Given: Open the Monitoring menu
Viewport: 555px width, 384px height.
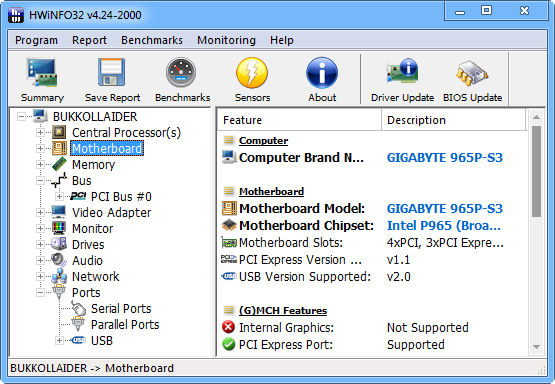Looking at the screenshot, I should 226,40.
